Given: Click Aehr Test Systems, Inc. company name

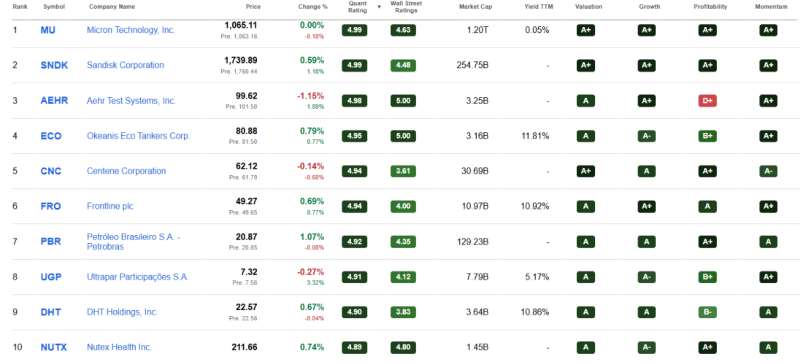Looking at the screenshot, I should 131,101.
